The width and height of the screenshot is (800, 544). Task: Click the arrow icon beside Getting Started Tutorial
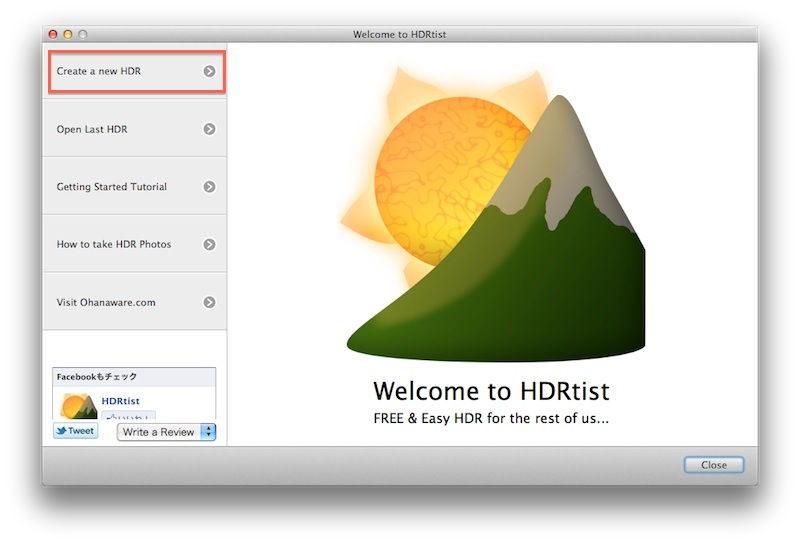pyautogui.click(x=209, y=187)
